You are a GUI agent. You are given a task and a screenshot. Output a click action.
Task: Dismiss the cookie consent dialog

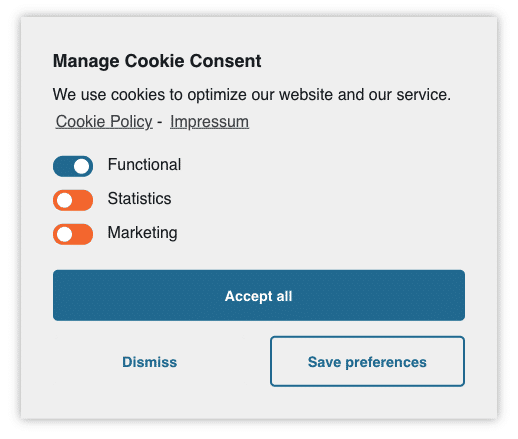pyautogui.click(x=149, y=362)
